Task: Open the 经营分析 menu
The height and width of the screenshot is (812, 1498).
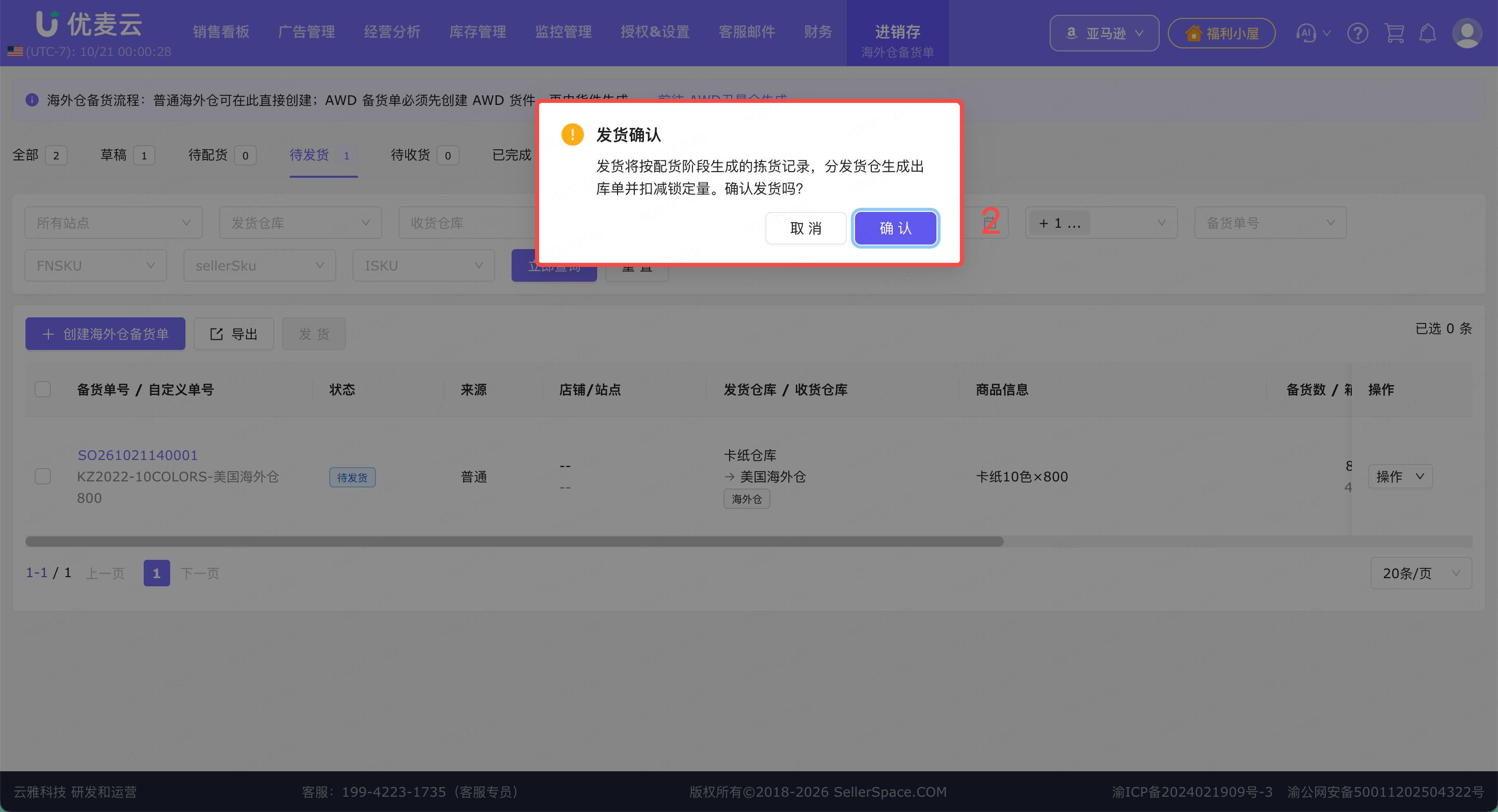Action: coord(392,32)
